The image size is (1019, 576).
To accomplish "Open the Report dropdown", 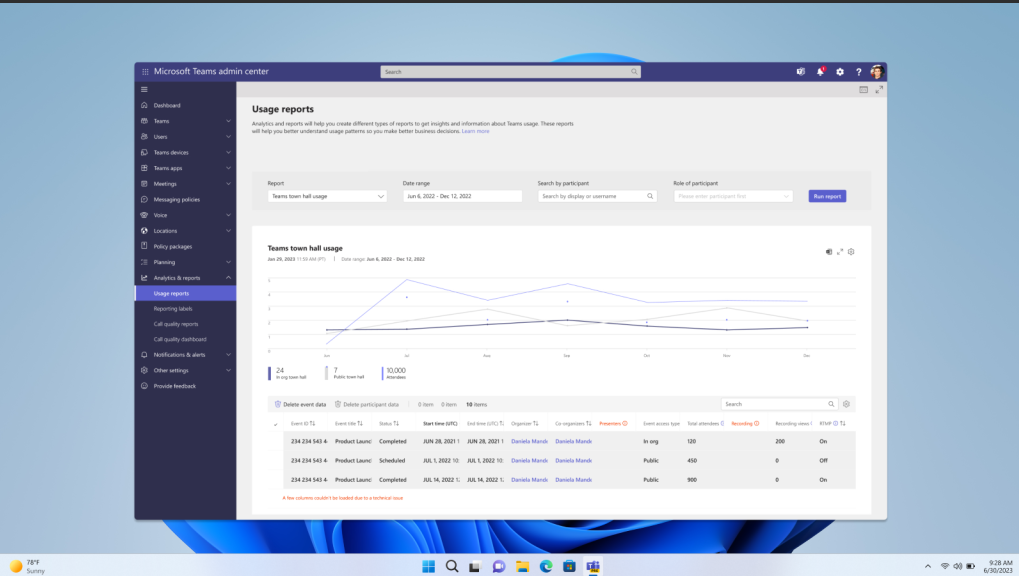I will point(327,196).
